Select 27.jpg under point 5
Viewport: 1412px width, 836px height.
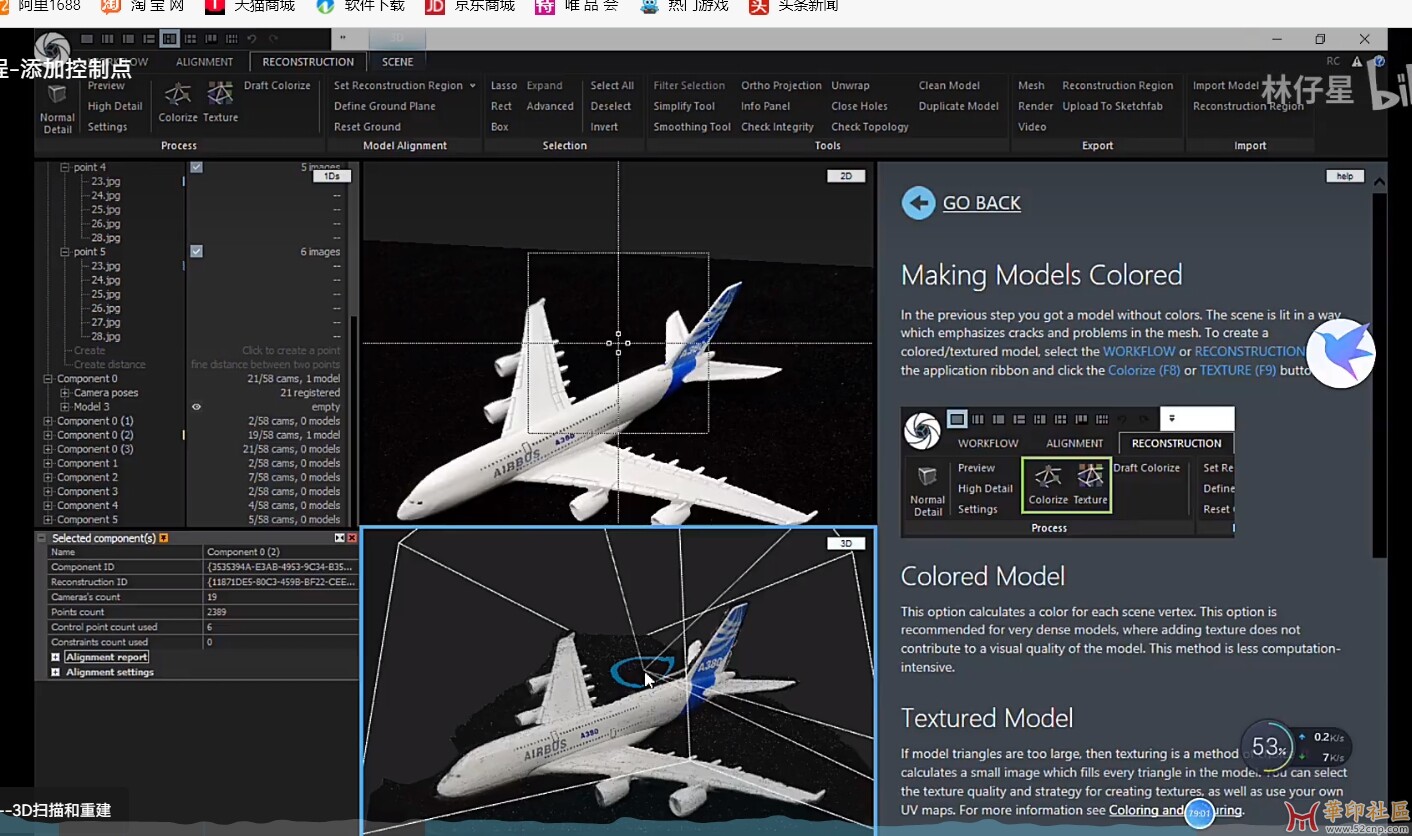pos(105,322)
